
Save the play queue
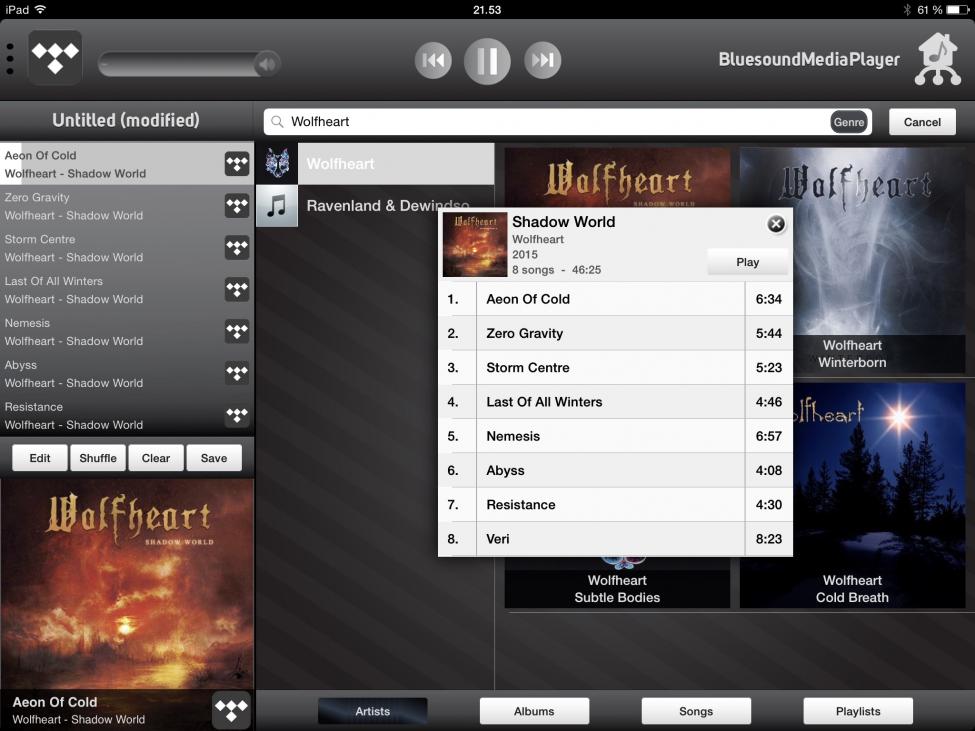coord(214,458)
